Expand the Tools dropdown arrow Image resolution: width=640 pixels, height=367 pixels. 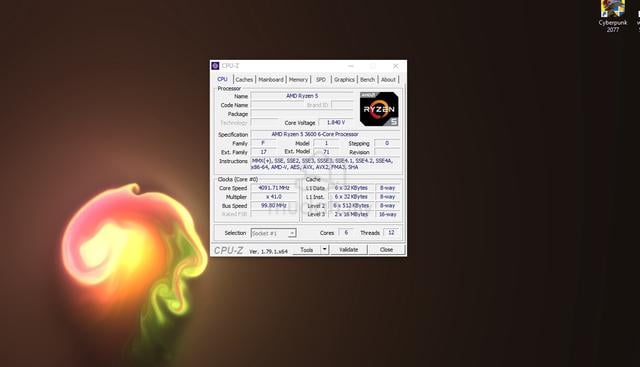(x=324, y=249)
